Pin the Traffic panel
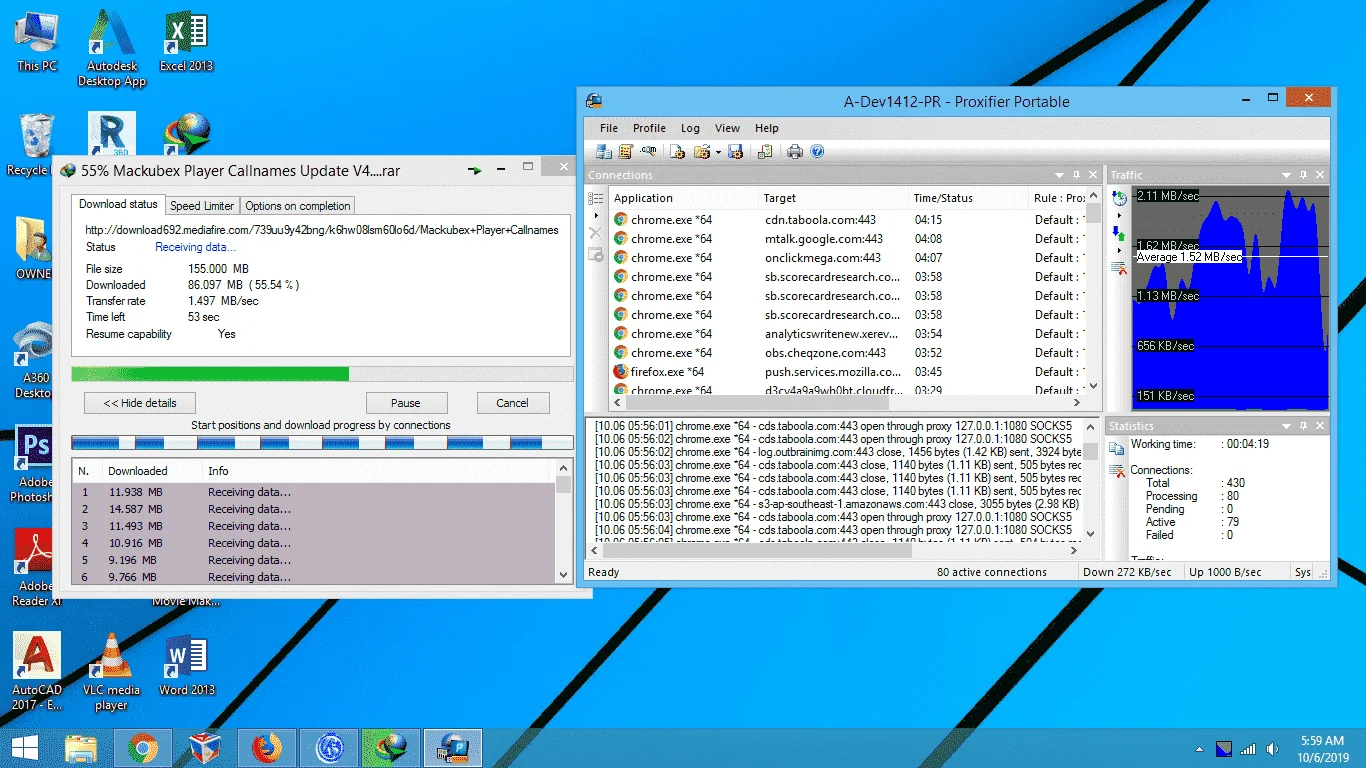The height and width of the screenshot is (768, 1366). click(x=1303, y=175)
